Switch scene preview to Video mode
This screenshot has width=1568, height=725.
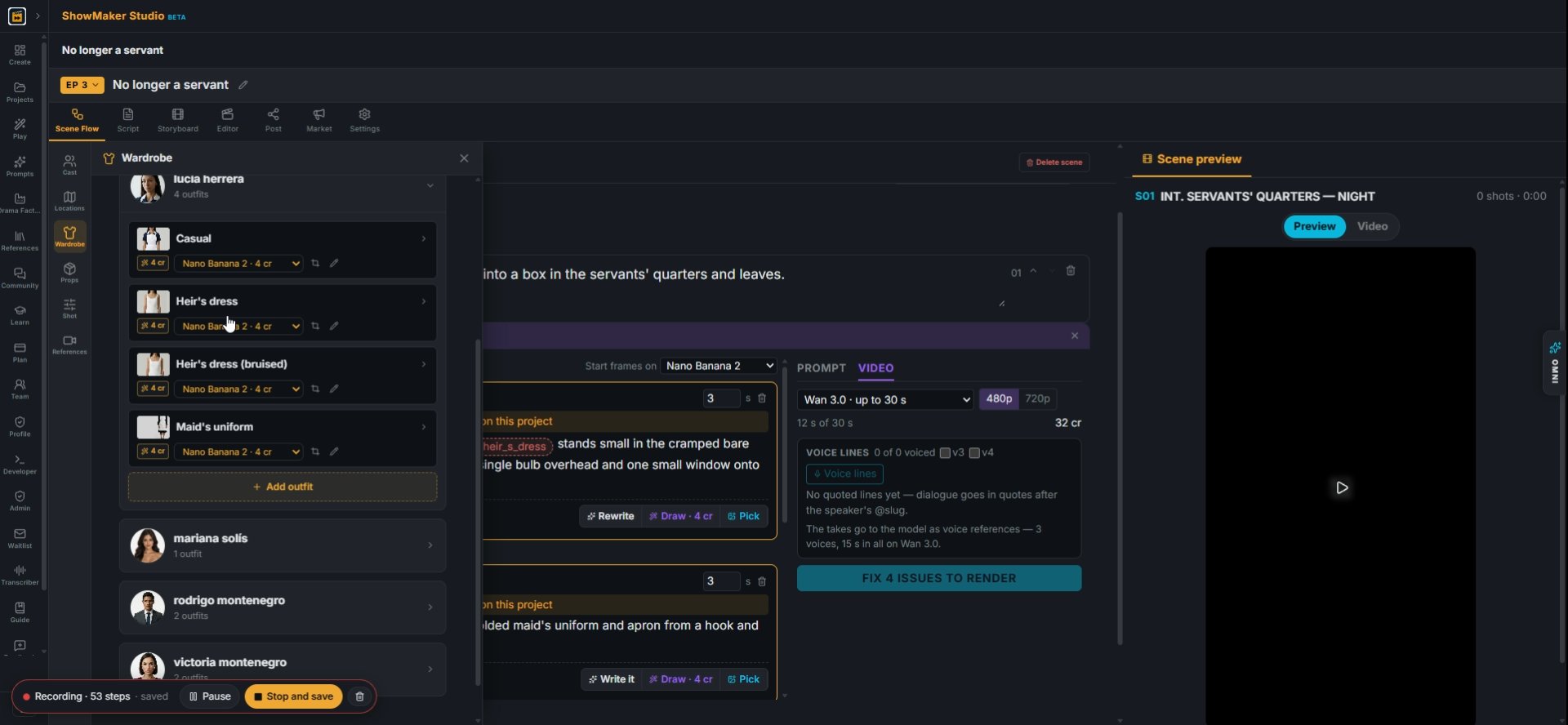tap(1372, 226)
